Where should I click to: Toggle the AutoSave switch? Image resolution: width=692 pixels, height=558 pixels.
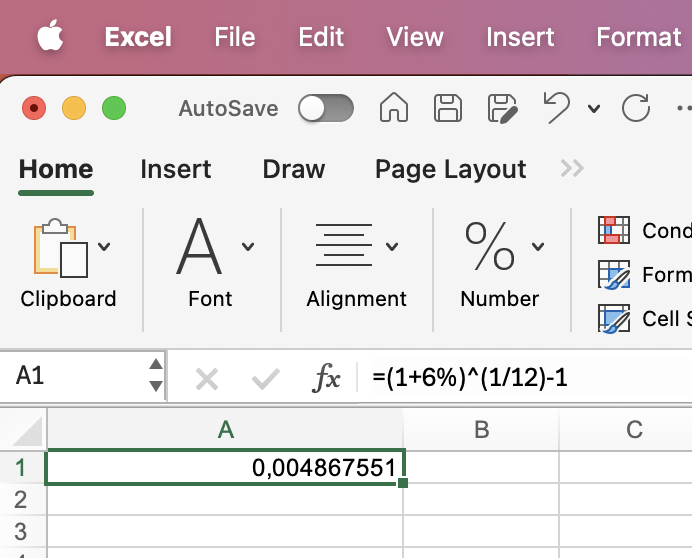pyautogui.click(x=326, y=108)
